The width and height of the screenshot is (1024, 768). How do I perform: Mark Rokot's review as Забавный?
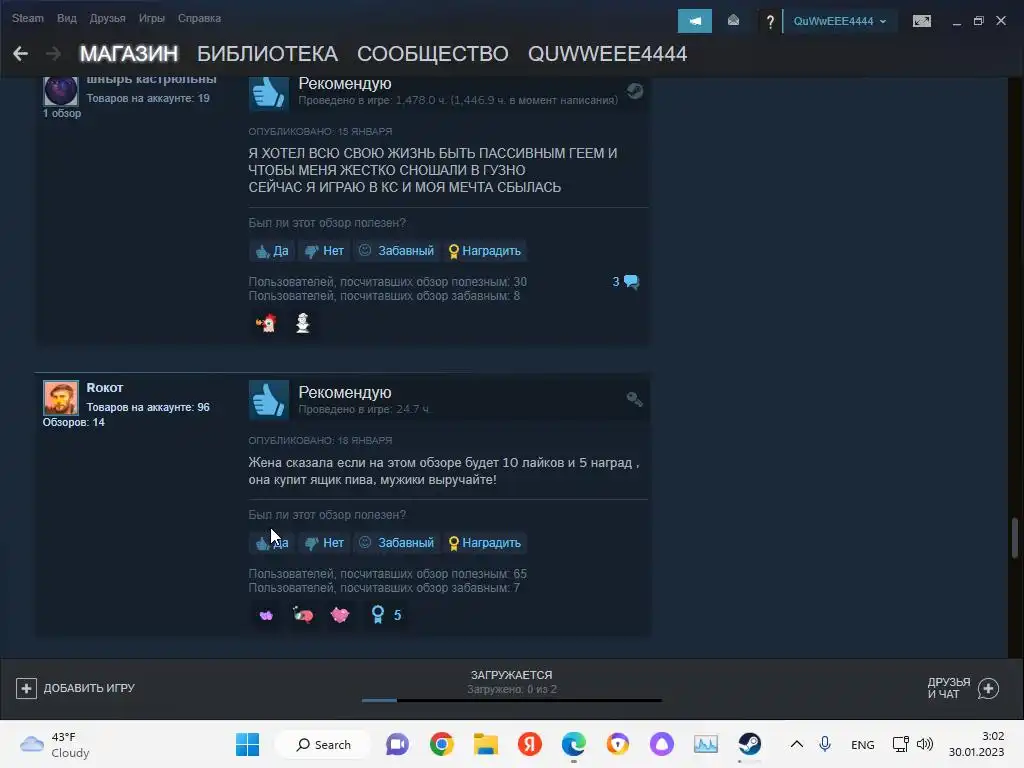pyautogui.click(x=396, y=543)
